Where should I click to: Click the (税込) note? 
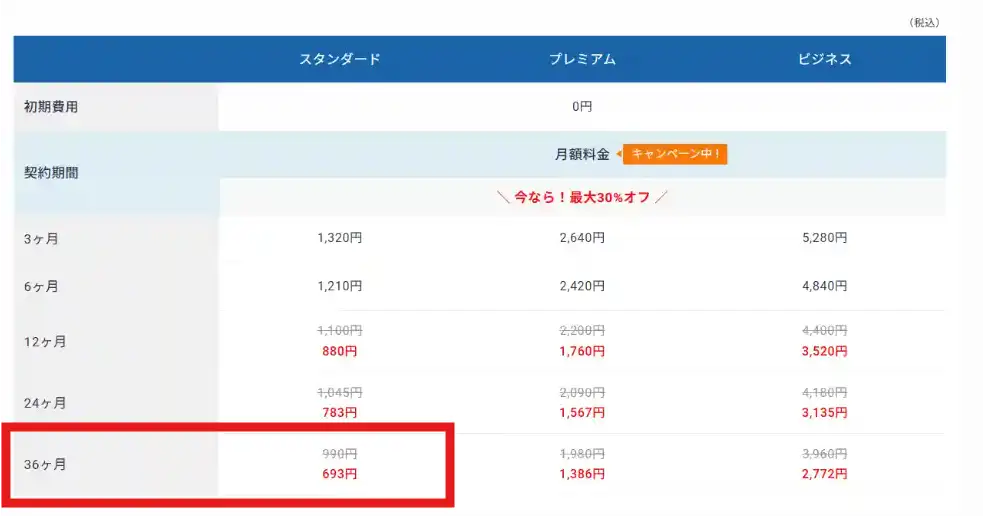point(924,23)
